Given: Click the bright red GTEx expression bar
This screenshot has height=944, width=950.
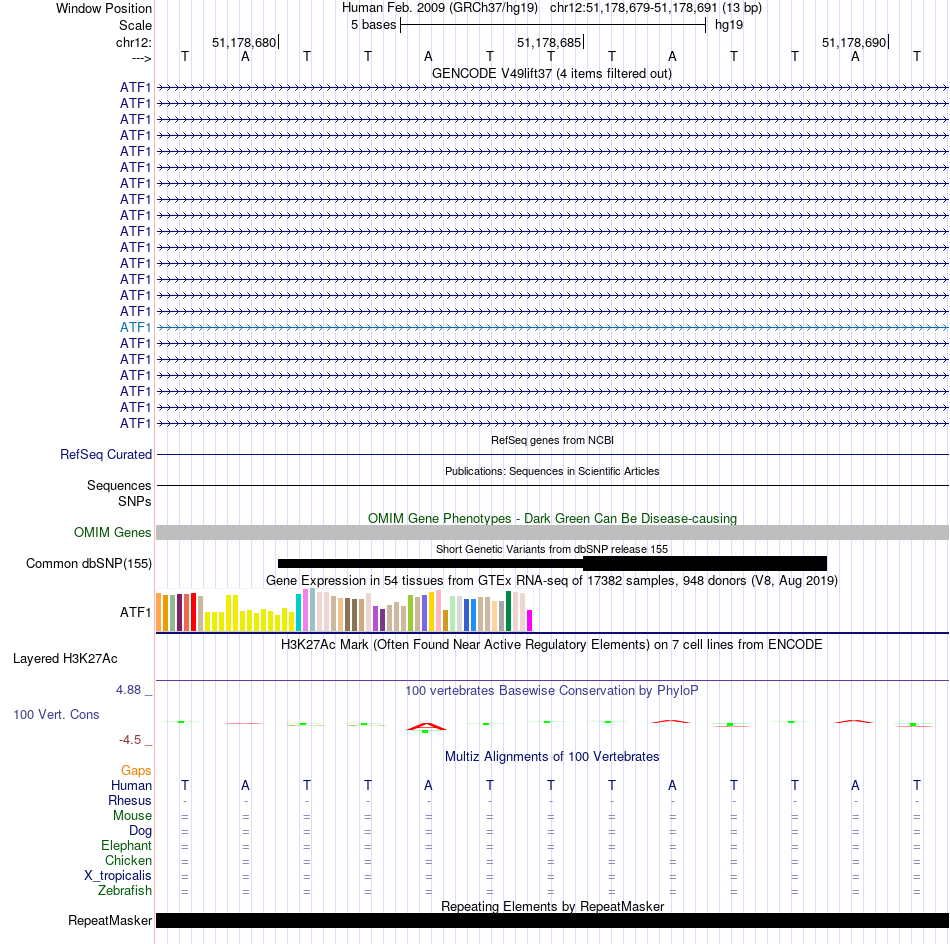Looking at the screenshot, I should coord(193,612).
